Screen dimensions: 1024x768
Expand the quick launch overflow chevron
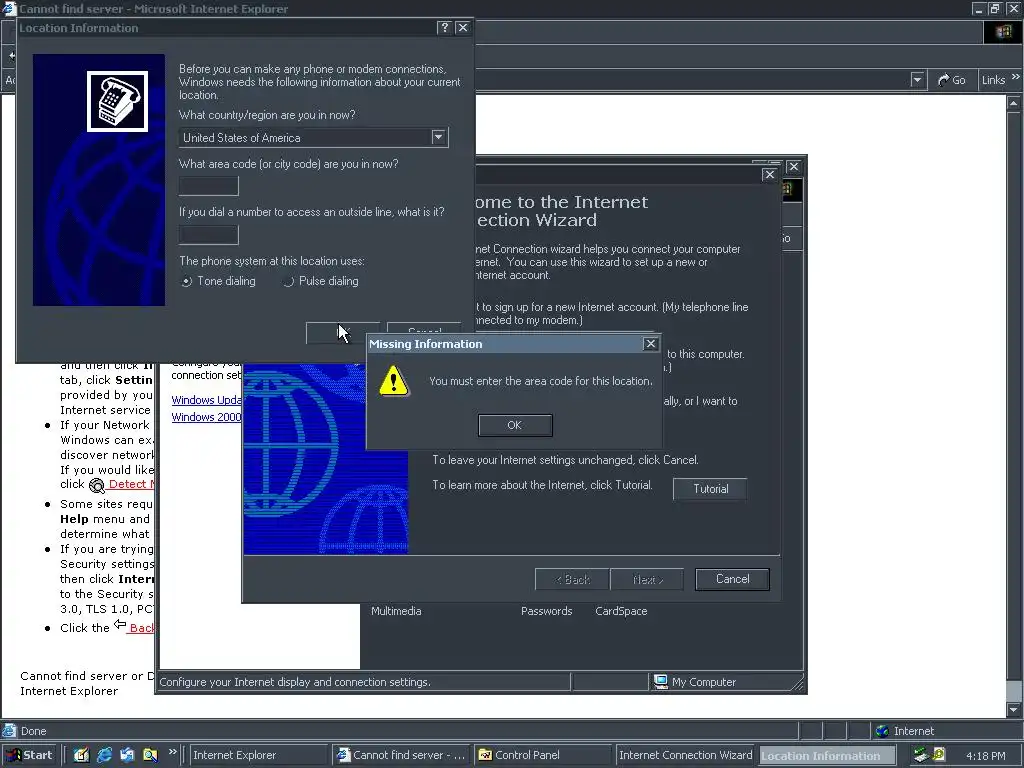tap(172, 752)
